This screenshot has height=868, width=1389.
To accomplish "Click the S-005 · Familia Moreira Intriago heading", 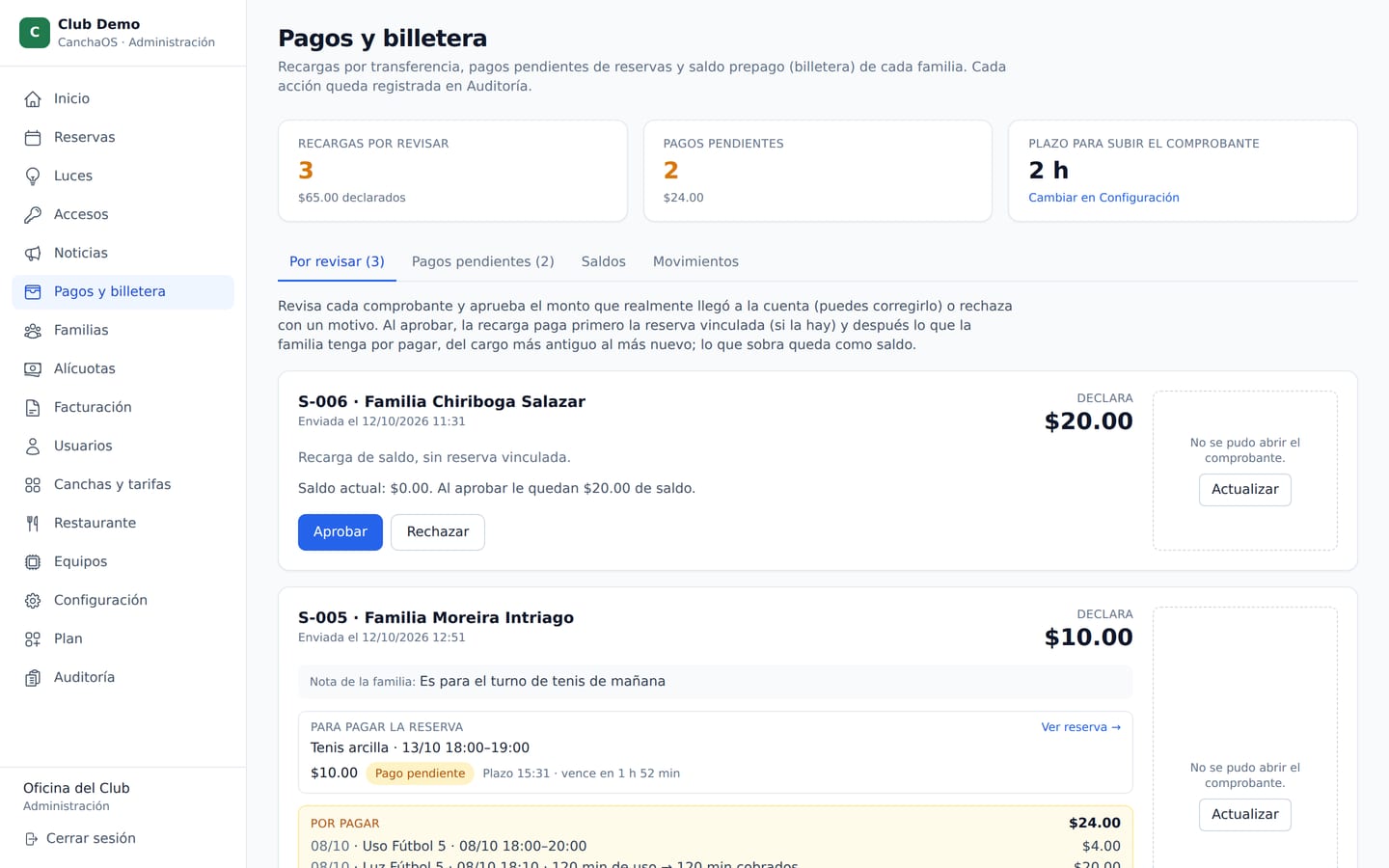I will [436, 617].
